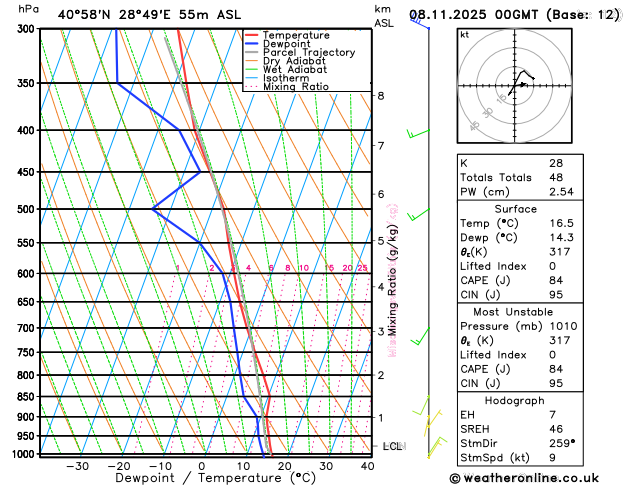Viewport: 629px width, 486px height.
Task: Click the surface Dewp value 14.3
Action: [561, 237]
